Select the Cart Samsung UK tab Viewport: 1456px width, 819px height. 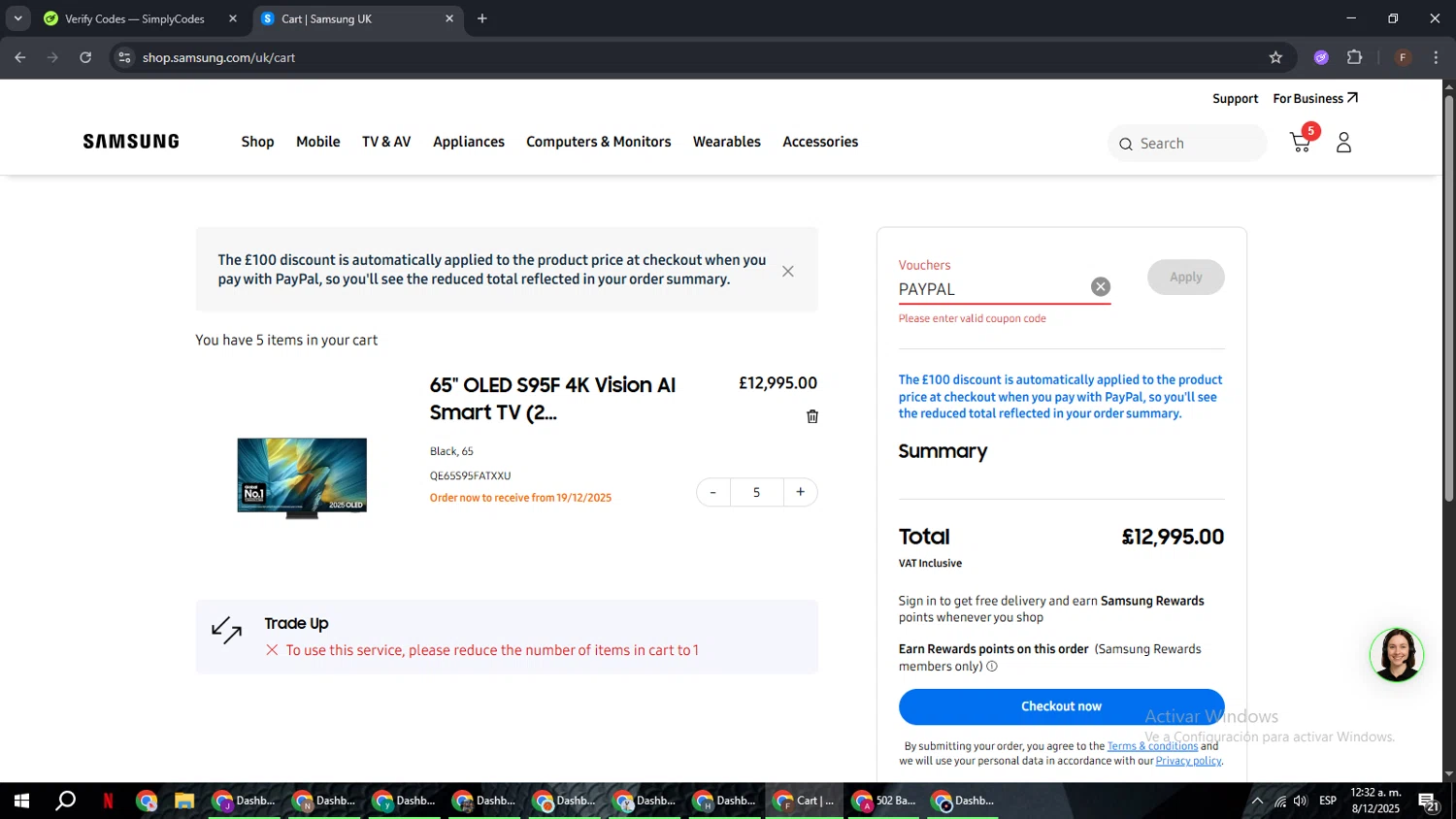(x=359, y=18)
